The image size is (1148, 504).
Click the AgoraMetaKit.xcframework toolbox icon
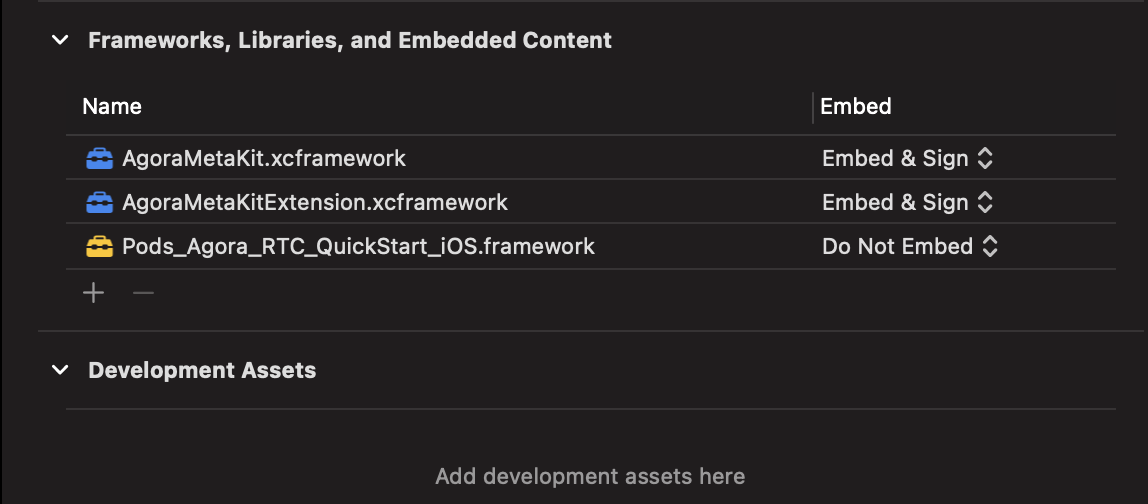(x=100, y=158)
